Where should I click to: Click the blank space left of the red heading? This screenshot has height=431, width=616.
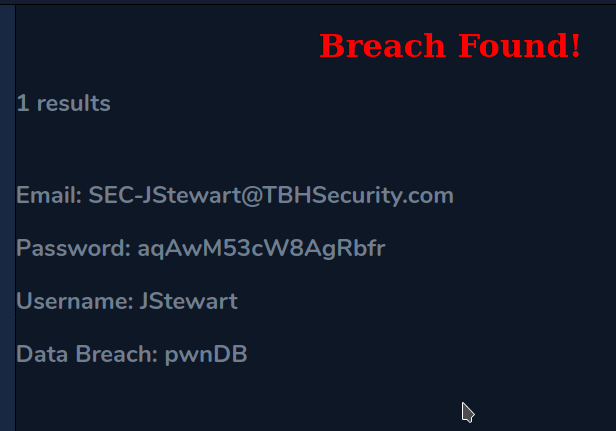click(160, 46)
